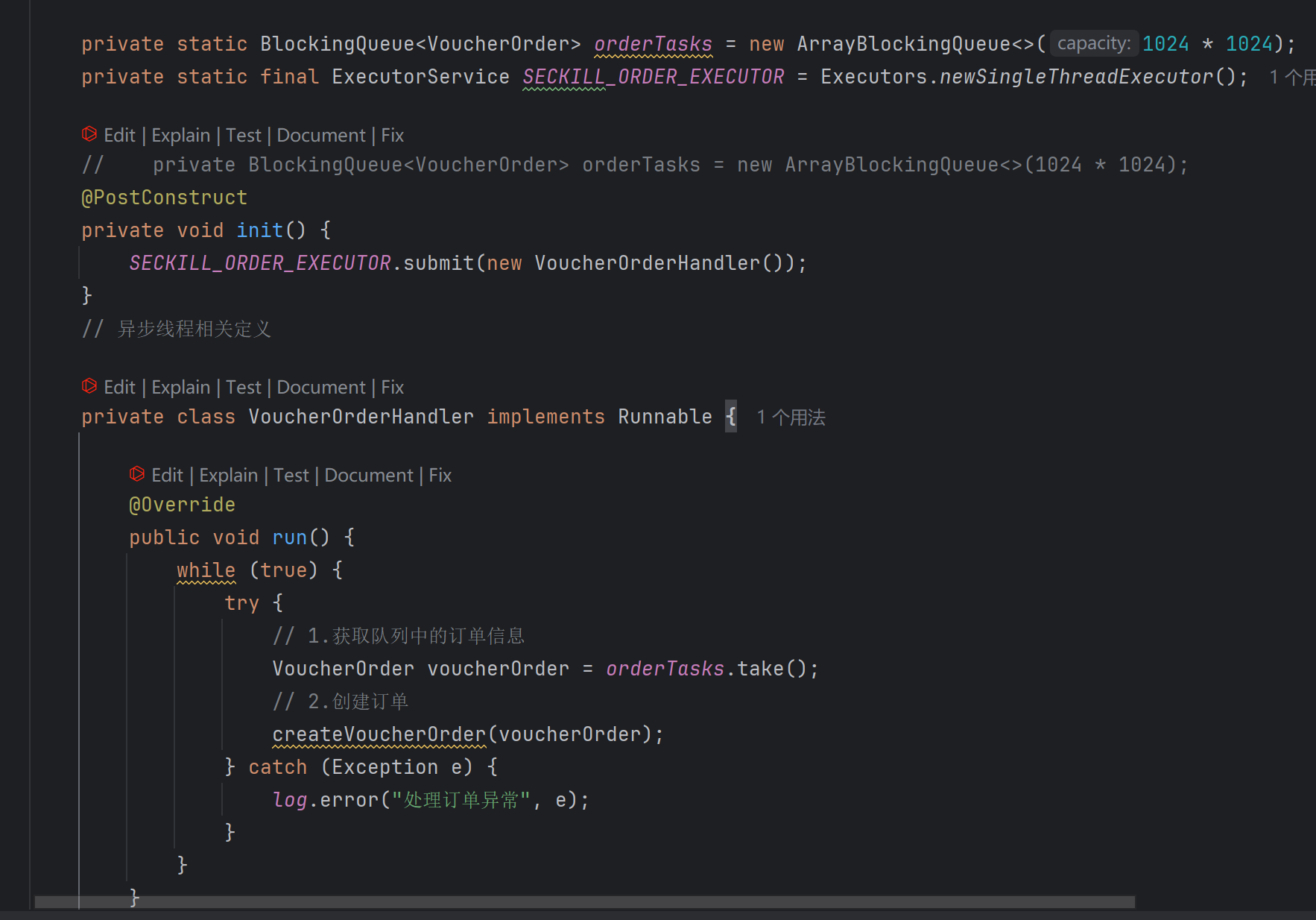
Task: Click SECKILL_ORDER_EXECUTOR in the submit call
Action: tap(260, 263)
